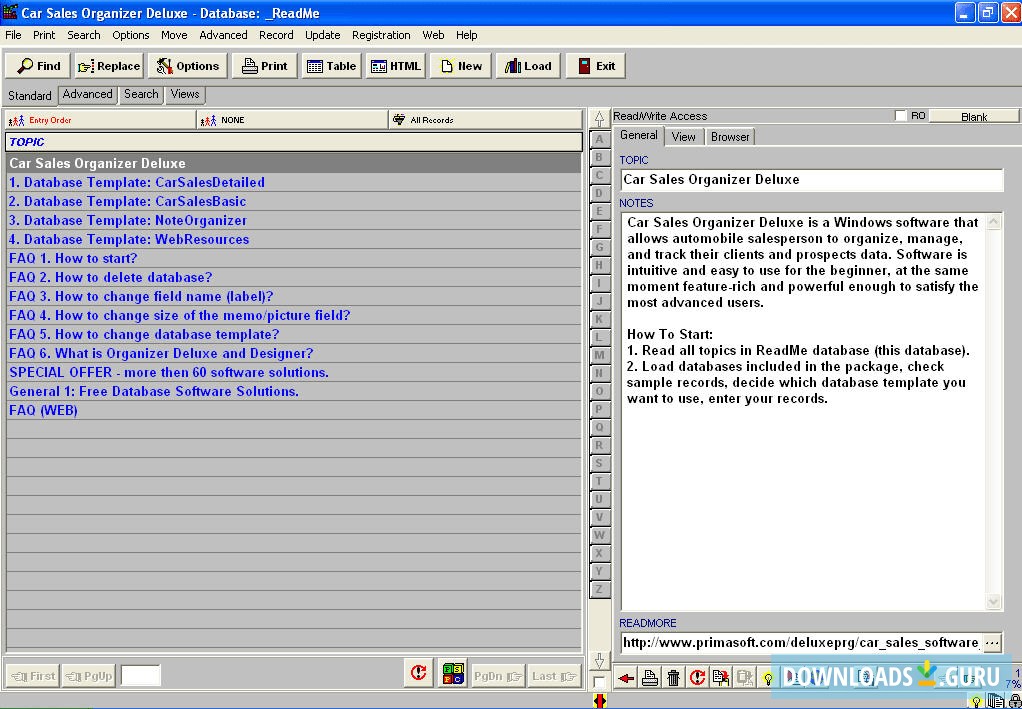Toggle the yellow lightbulb icon near PgDn
The height and width of the screenshot is (709, 1022).
click(769, 677)
